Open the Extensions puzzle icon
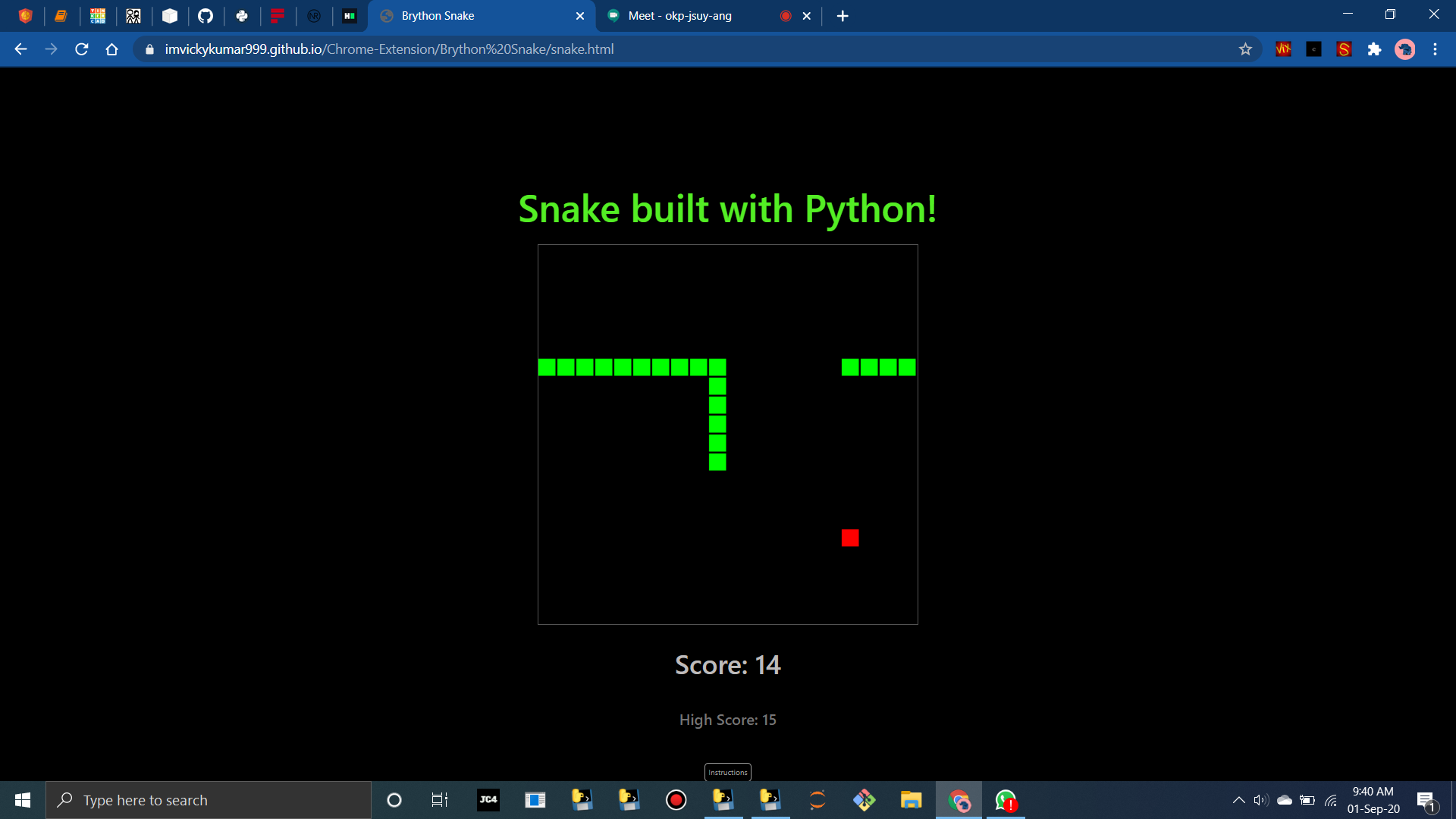The width and height of the screenshot is (1456, 819). point(1374,49)
